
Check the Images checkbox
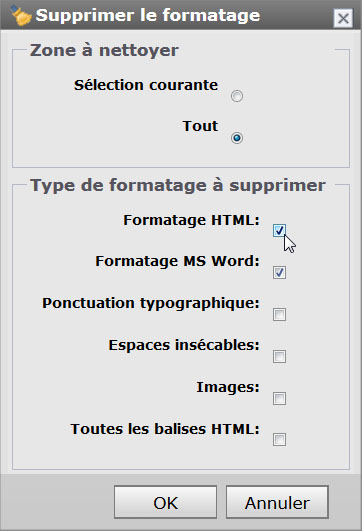[x=279, y=399]
